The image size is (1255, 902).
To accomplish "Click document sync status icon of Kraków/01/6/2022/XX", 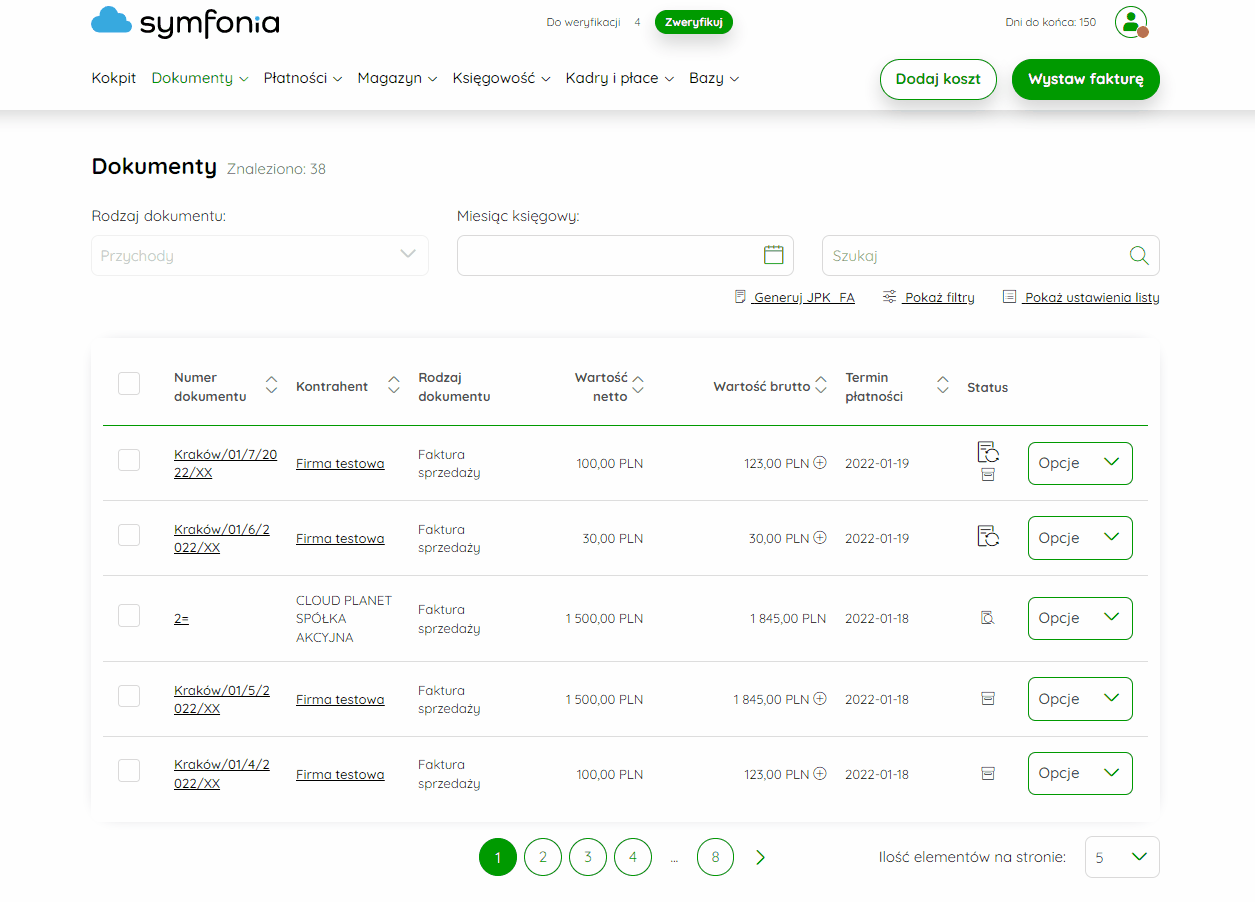I will coord(988,537).
